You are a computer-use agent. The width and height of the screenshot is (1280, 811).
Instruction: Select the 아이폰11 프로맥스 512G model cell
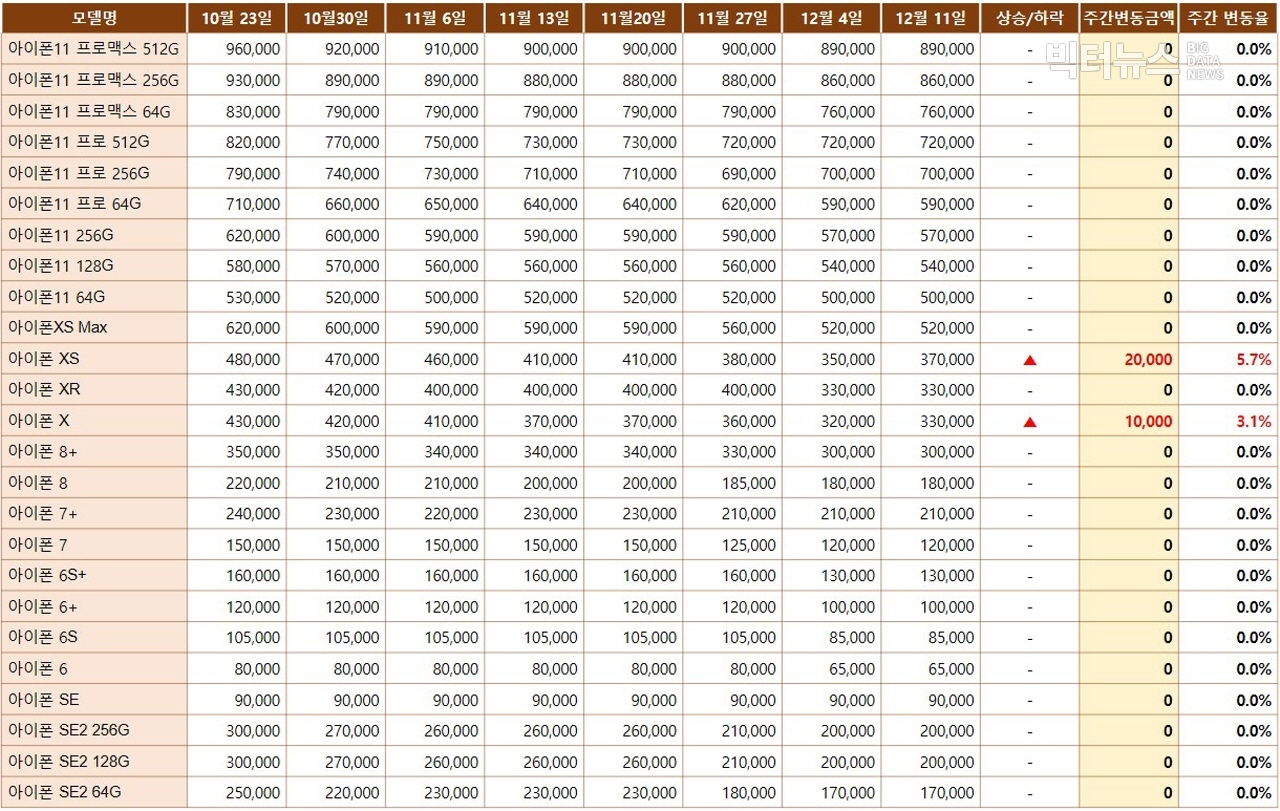tap(94, 49)
